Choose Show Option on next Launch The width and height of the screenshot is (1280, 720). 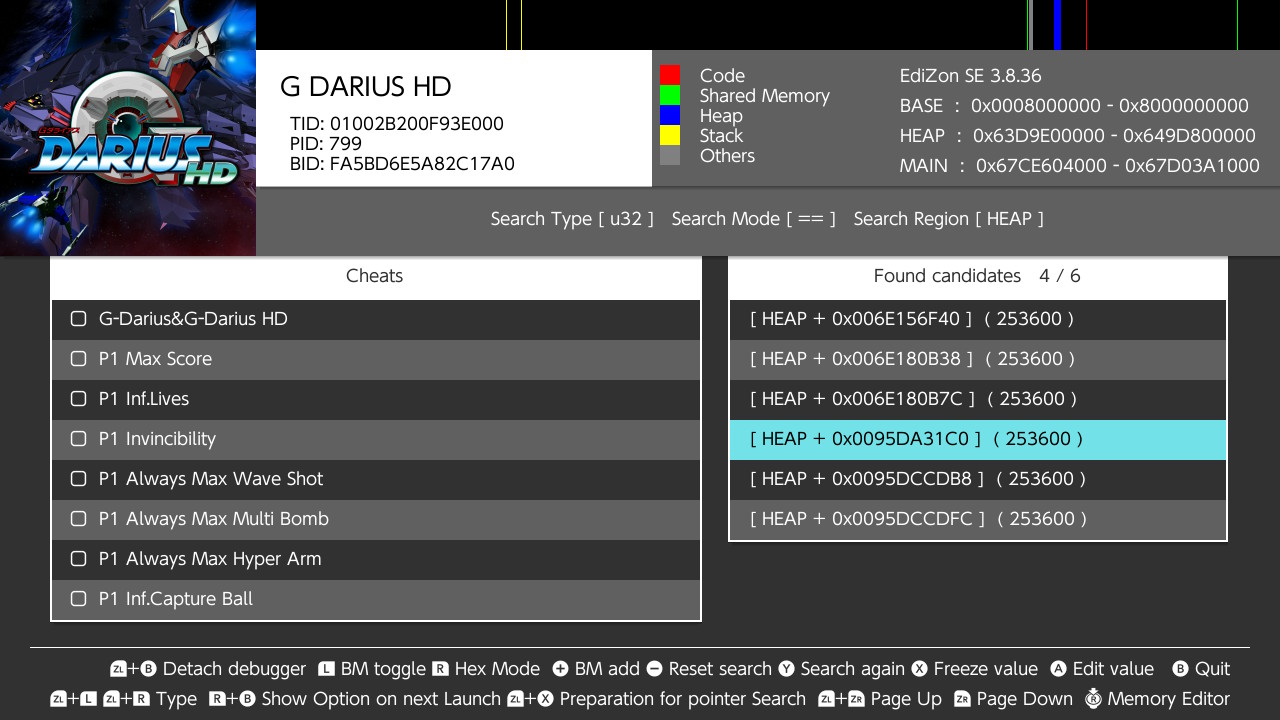354,699
